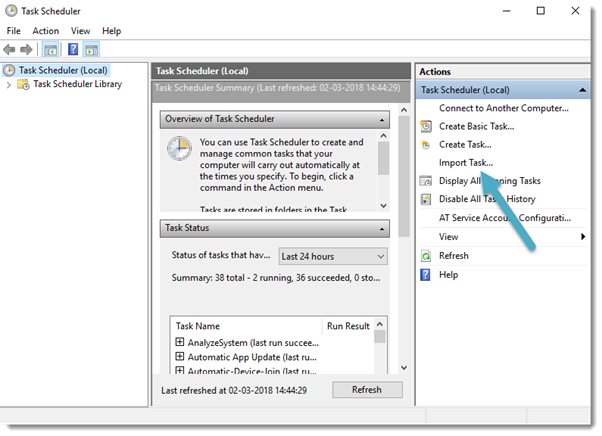Click Import Task in Actions pane
The height and width of the screenshot is (436, 602).
(x=466, y=162)
